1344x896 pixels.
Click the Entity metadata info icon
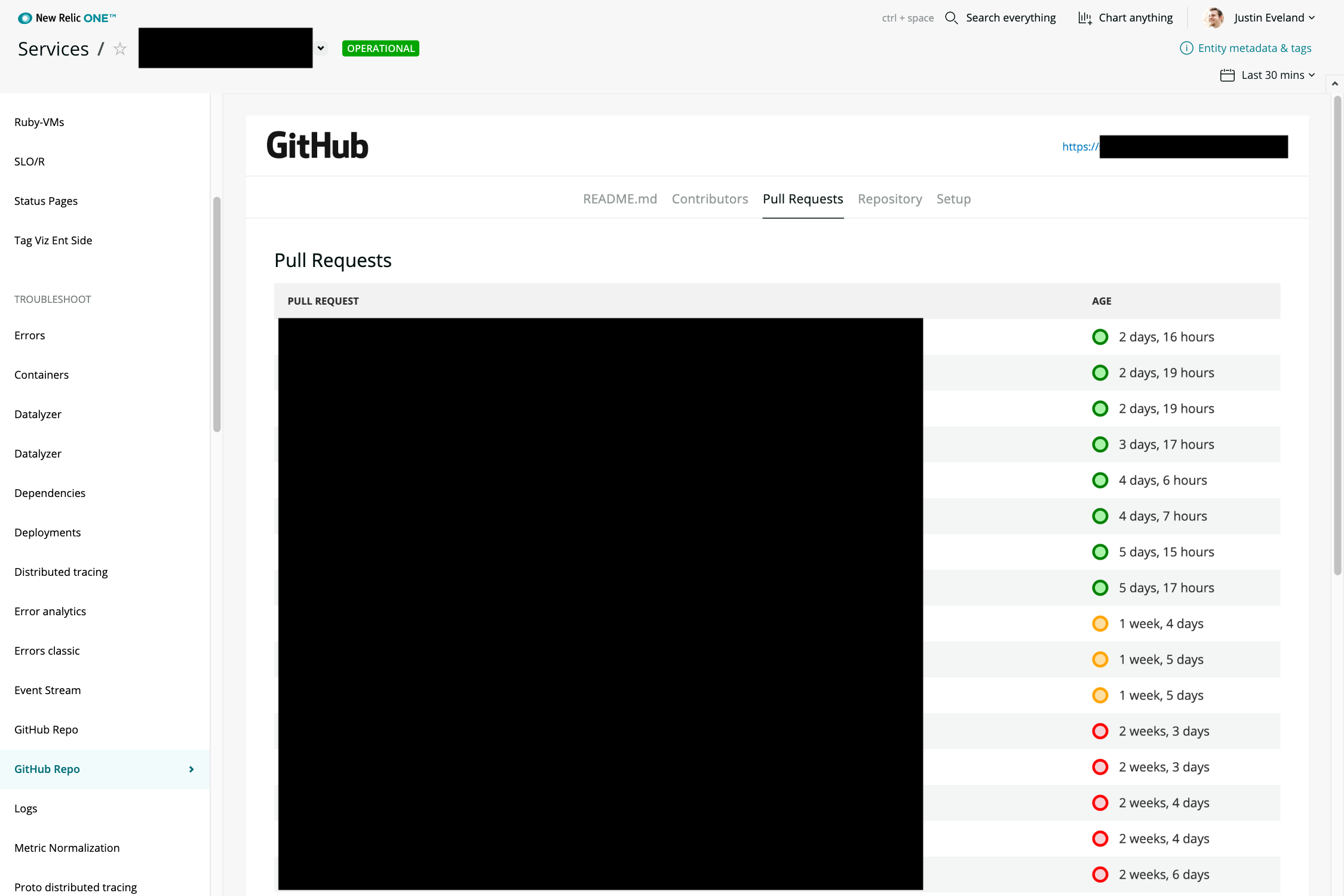[1186, 48]
